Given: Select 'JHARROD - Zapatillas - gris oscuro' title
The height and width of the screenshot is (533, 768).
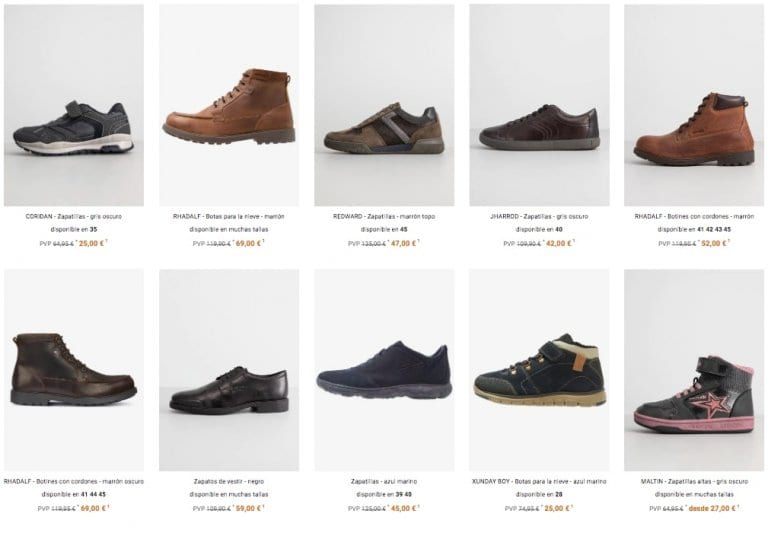Looking at the screenshot, I should 539,216.
